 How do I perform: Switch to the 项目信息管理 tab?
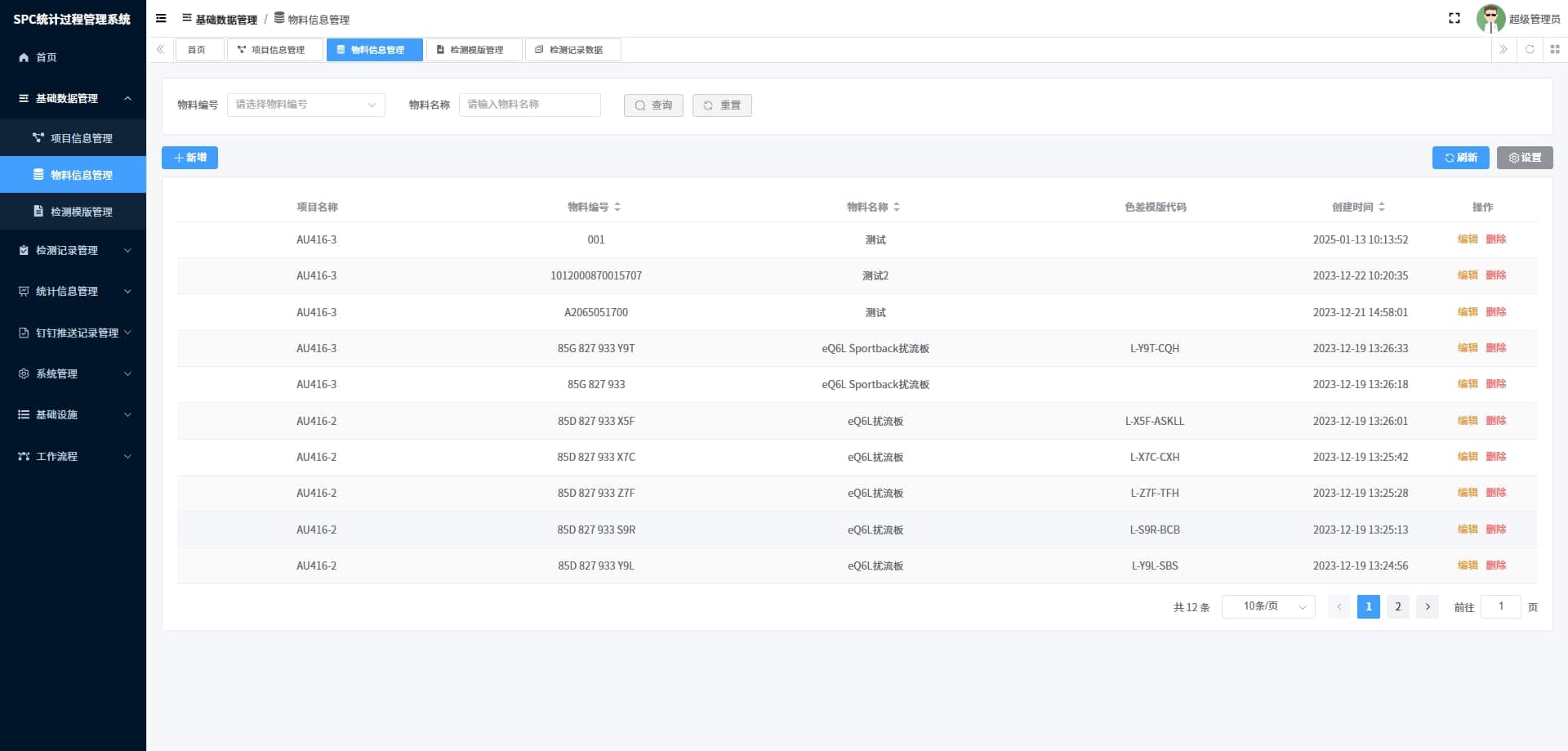pos(274,50)
